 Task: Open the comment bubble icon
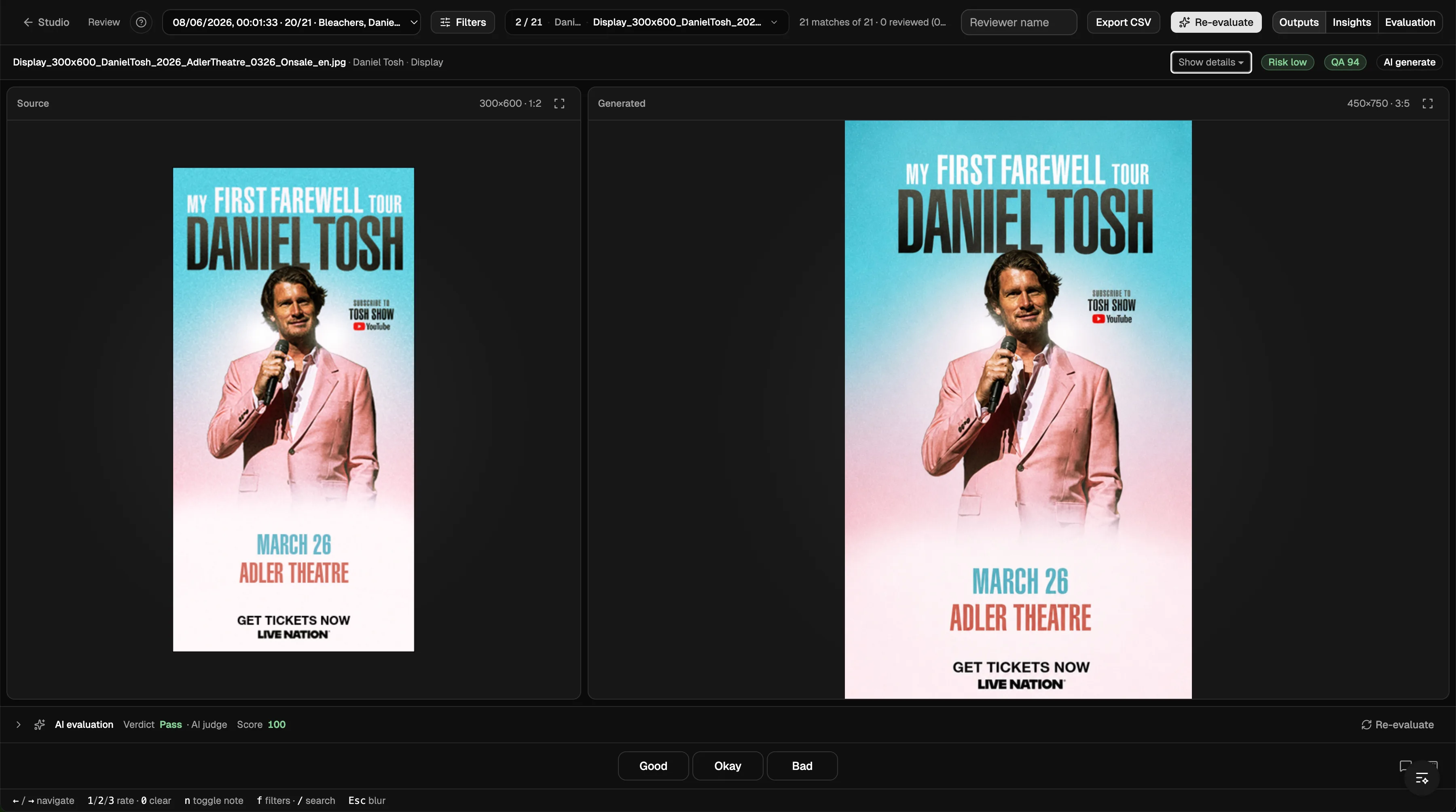click(x=1405, y=765)
